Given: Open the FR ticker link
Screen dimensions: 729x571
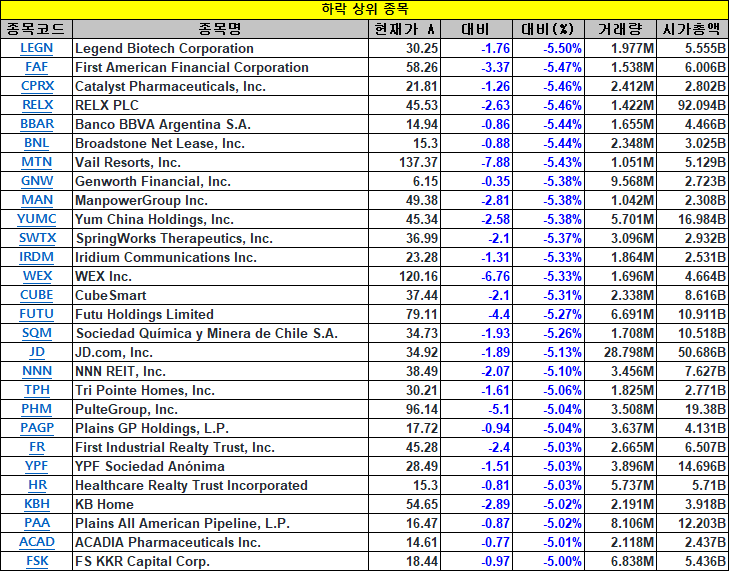Looking at the screenshot, I should 37,447.
